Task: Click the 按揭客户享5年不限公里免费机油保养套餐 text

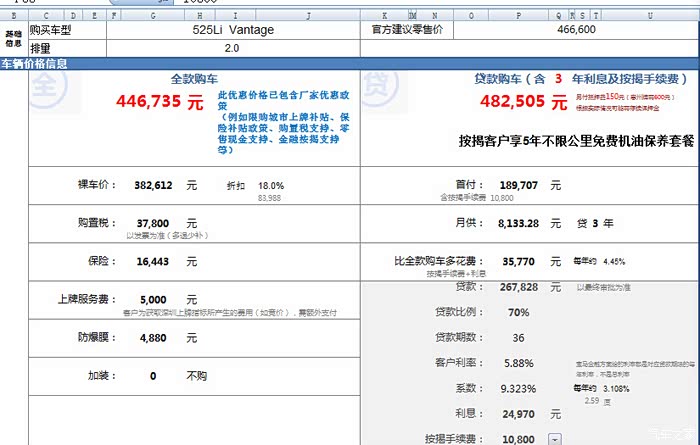Action: [x=576, y=141]
